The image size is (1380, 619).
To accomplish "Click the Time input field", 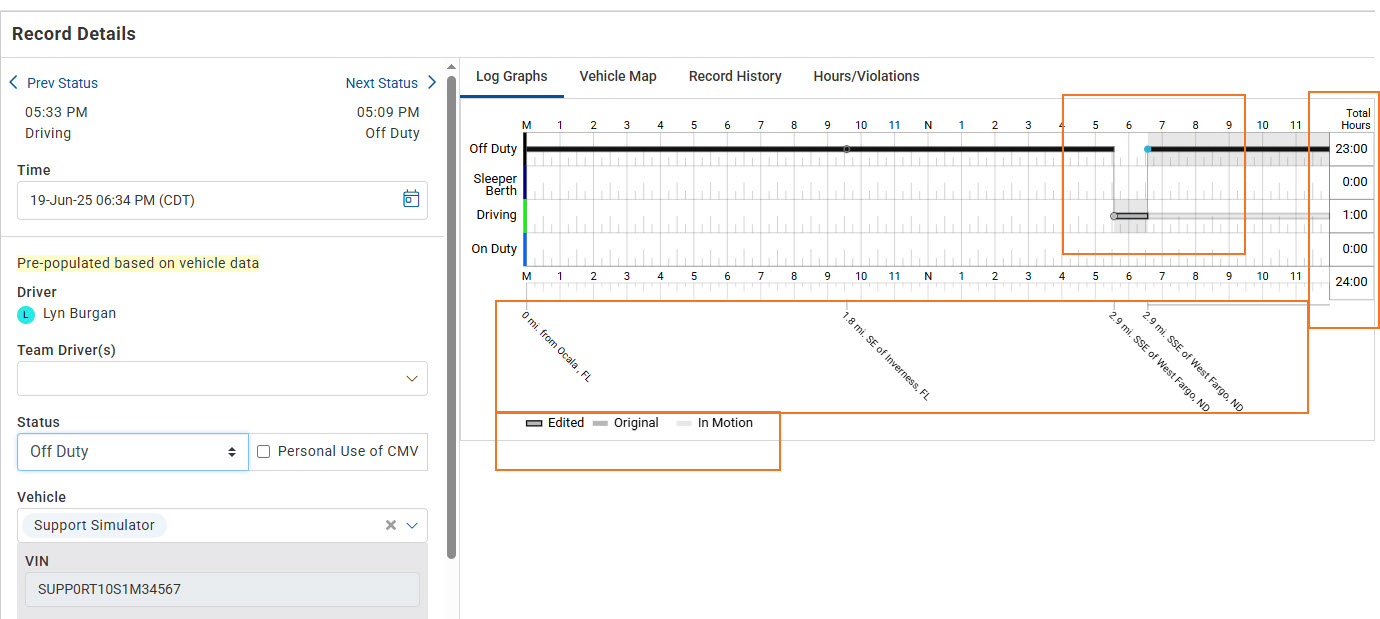I will pos(222,200).
